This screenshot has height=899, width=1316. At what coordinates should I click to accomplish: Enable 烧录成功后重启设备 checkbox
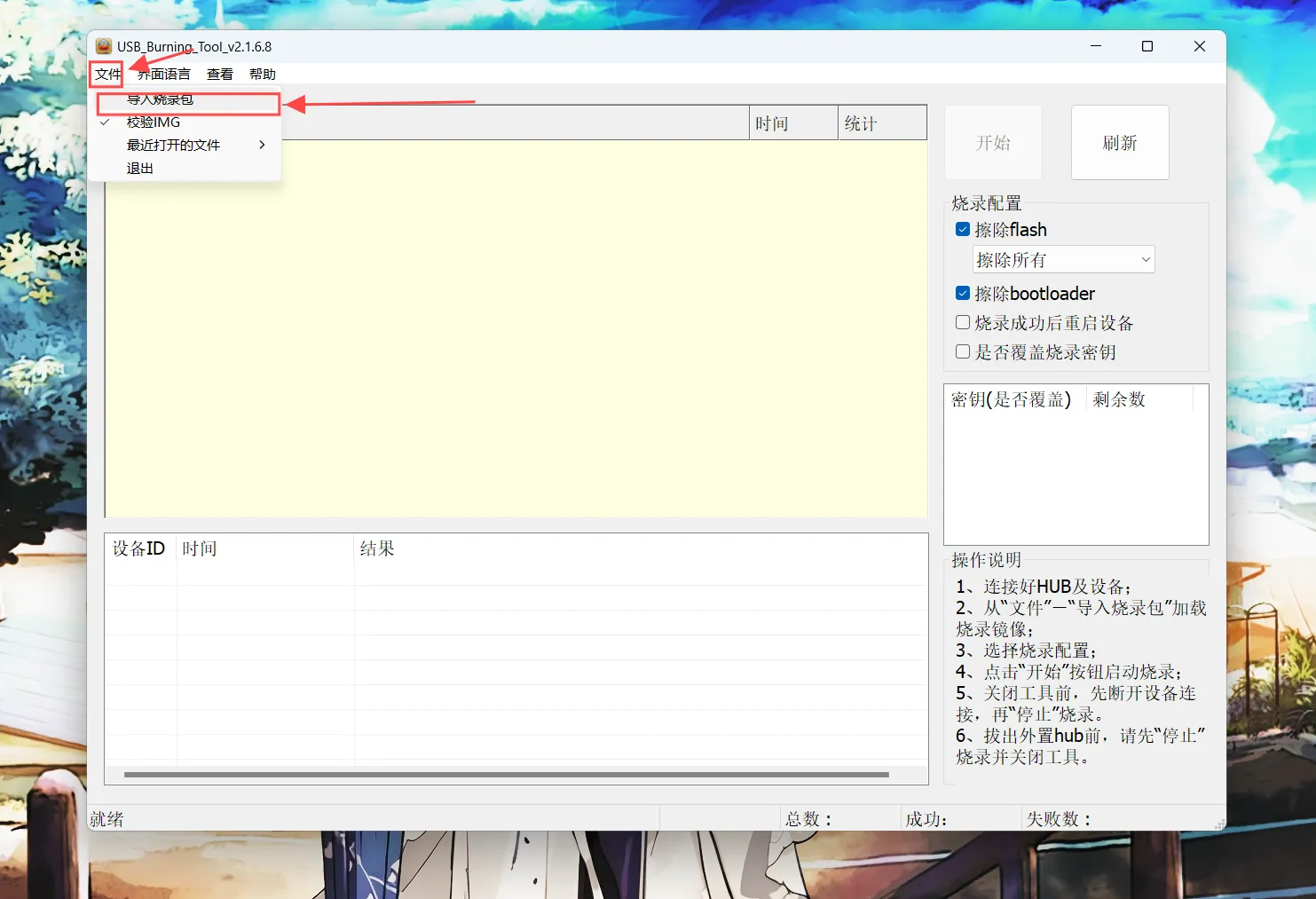click(963, 323)
